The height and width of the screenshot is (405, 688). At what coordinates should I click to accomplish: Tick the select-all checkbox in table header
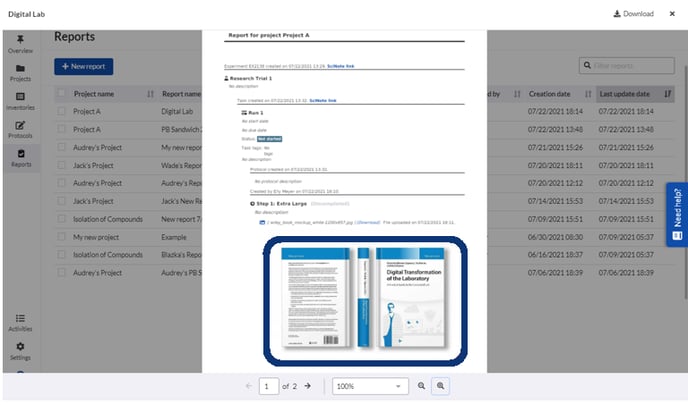pyautogui.click(x=61, y=93)
